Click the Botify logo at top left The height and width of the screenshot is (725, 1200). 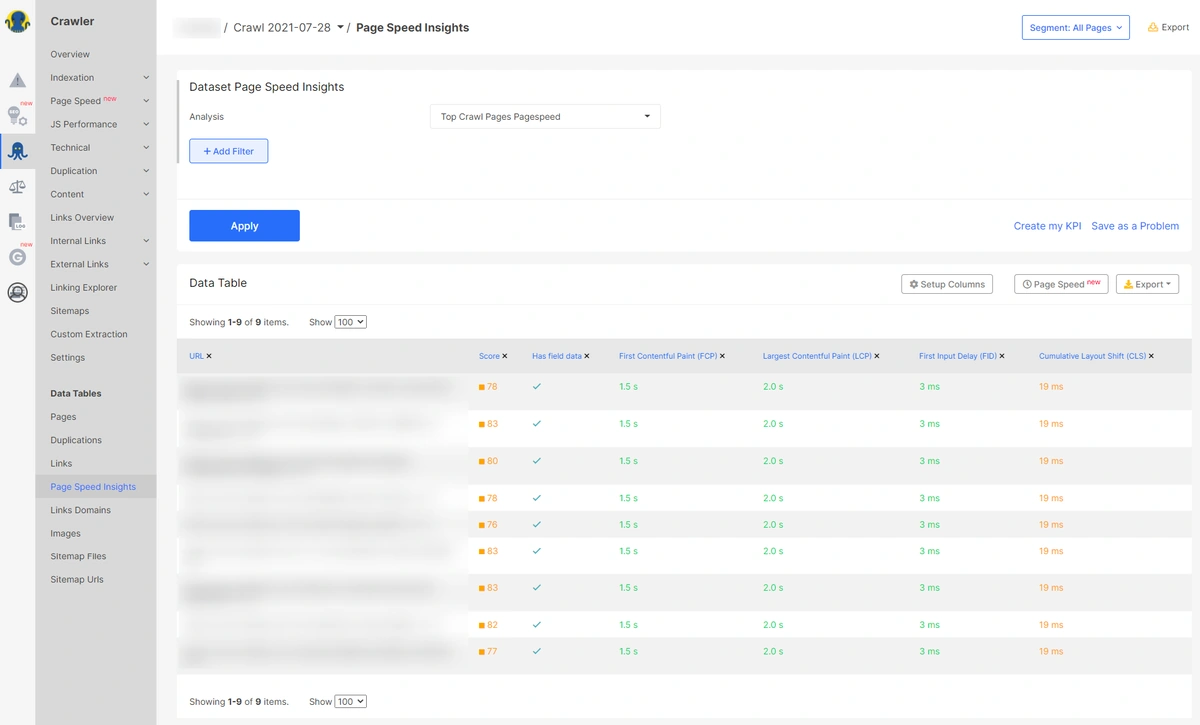point(18,20)
